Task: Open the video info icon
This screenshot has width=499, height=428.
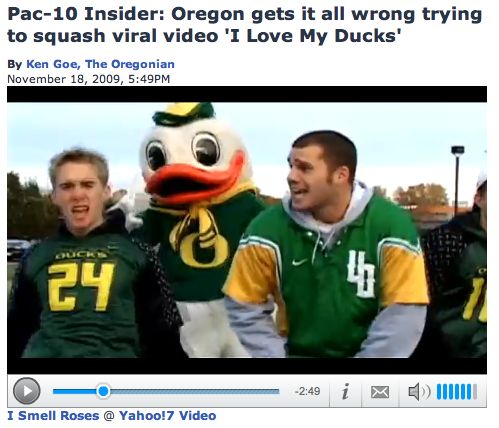Action: click(x=346, y=391)
